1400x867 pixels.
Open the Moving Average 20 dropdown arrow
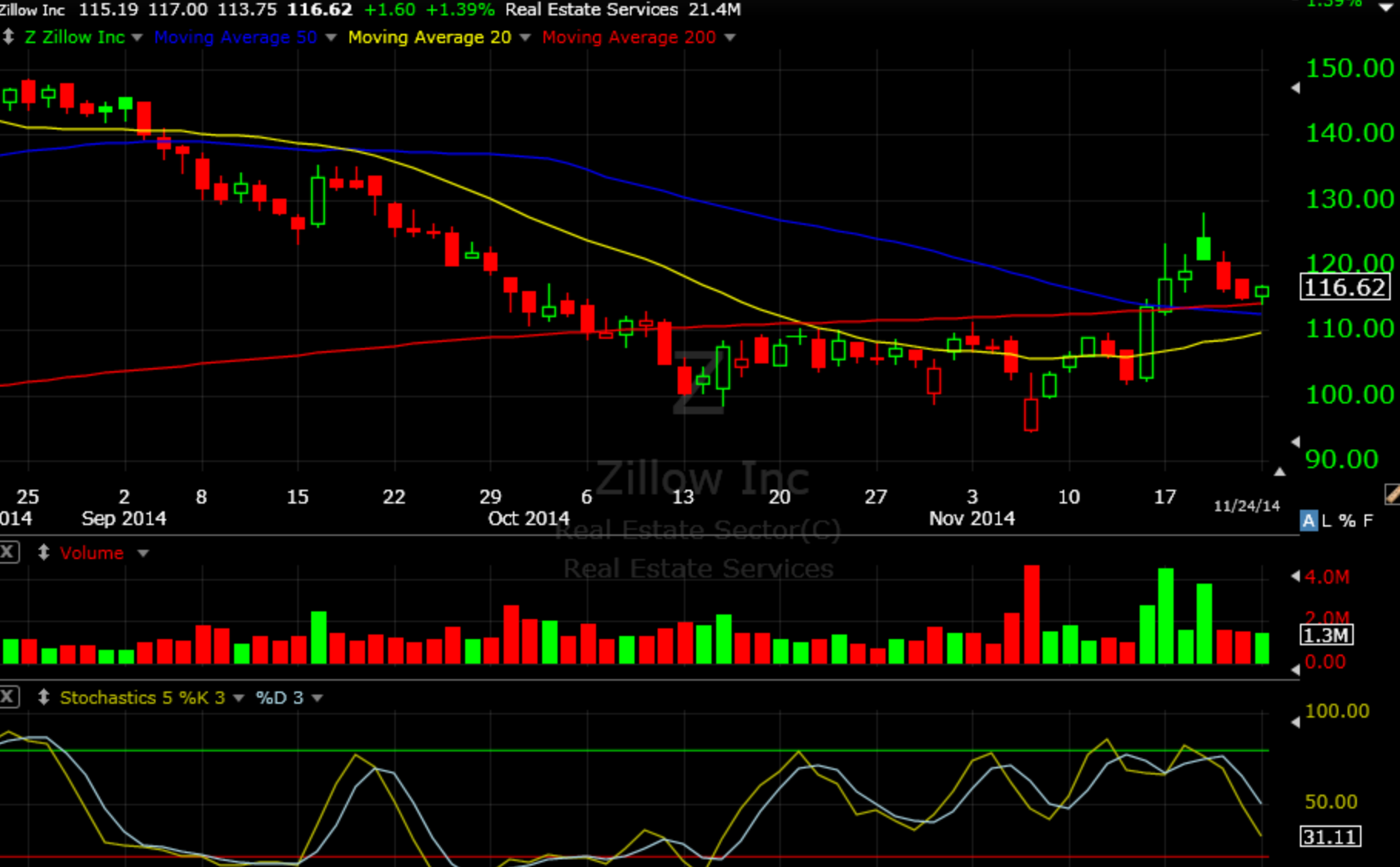click(x=525, y=38)
